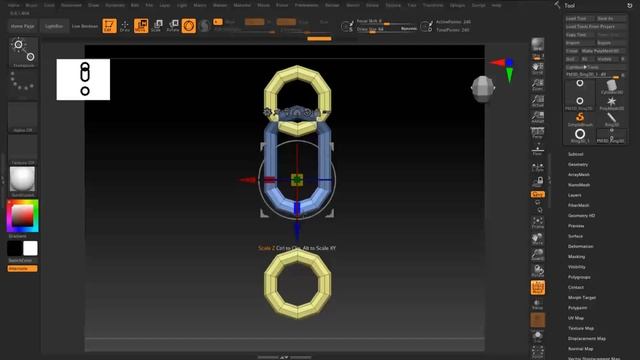
Task: Toggle the Perspective grid icon
Action: [538, 133]
